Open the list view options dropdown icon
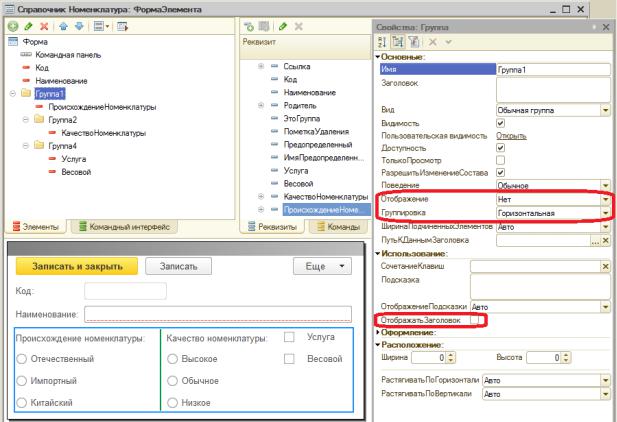 click(x=101, y=26)
